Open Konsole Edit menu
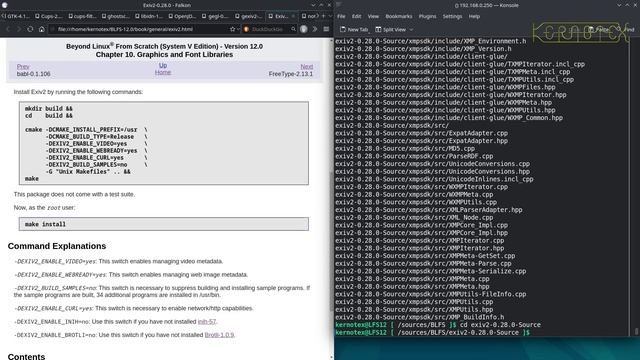This screenshot has height=360, width=640. [x=356, y=17]
